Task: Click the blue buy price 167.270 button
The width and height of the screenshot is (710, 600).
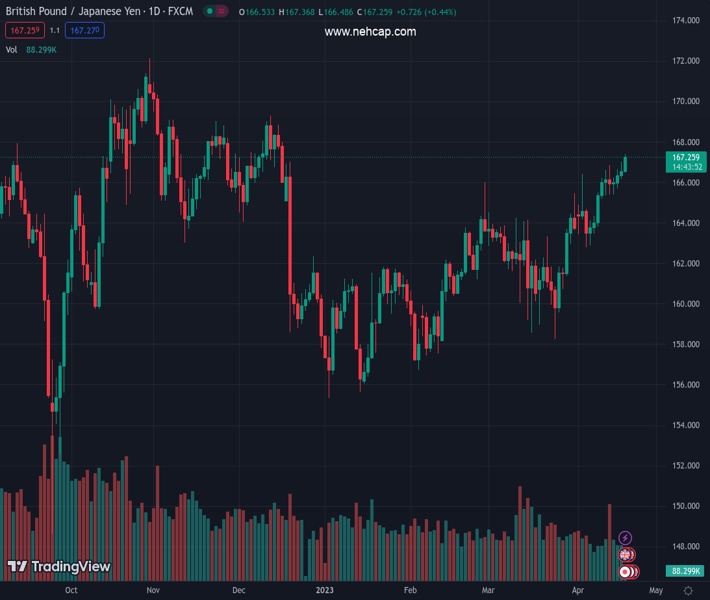Action: pos(87,31)
